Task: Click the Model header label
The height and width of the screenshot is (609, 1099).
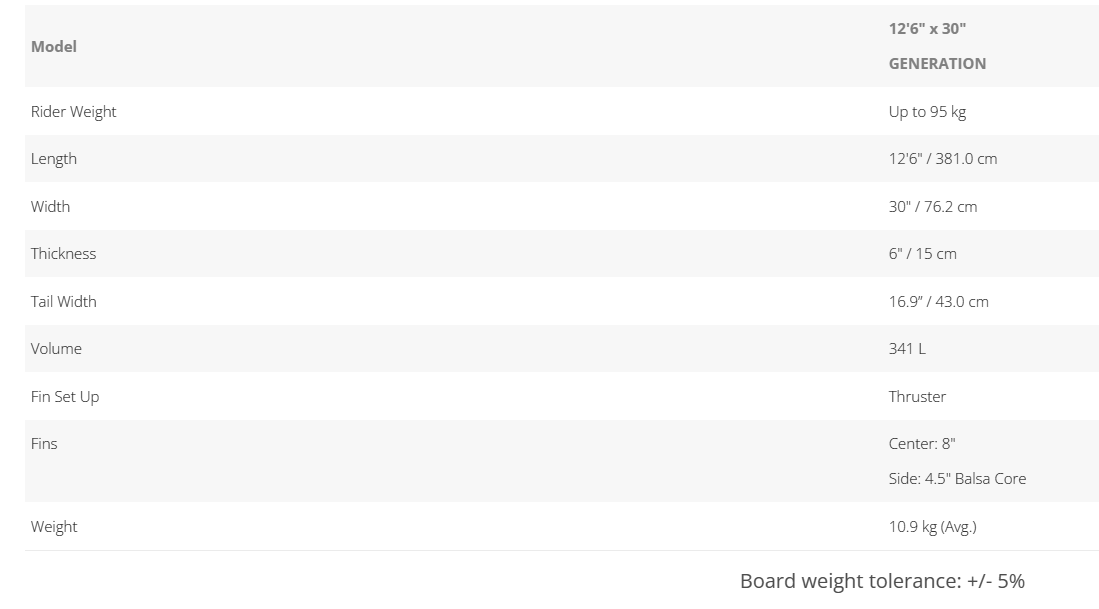Action: (54, 46)
